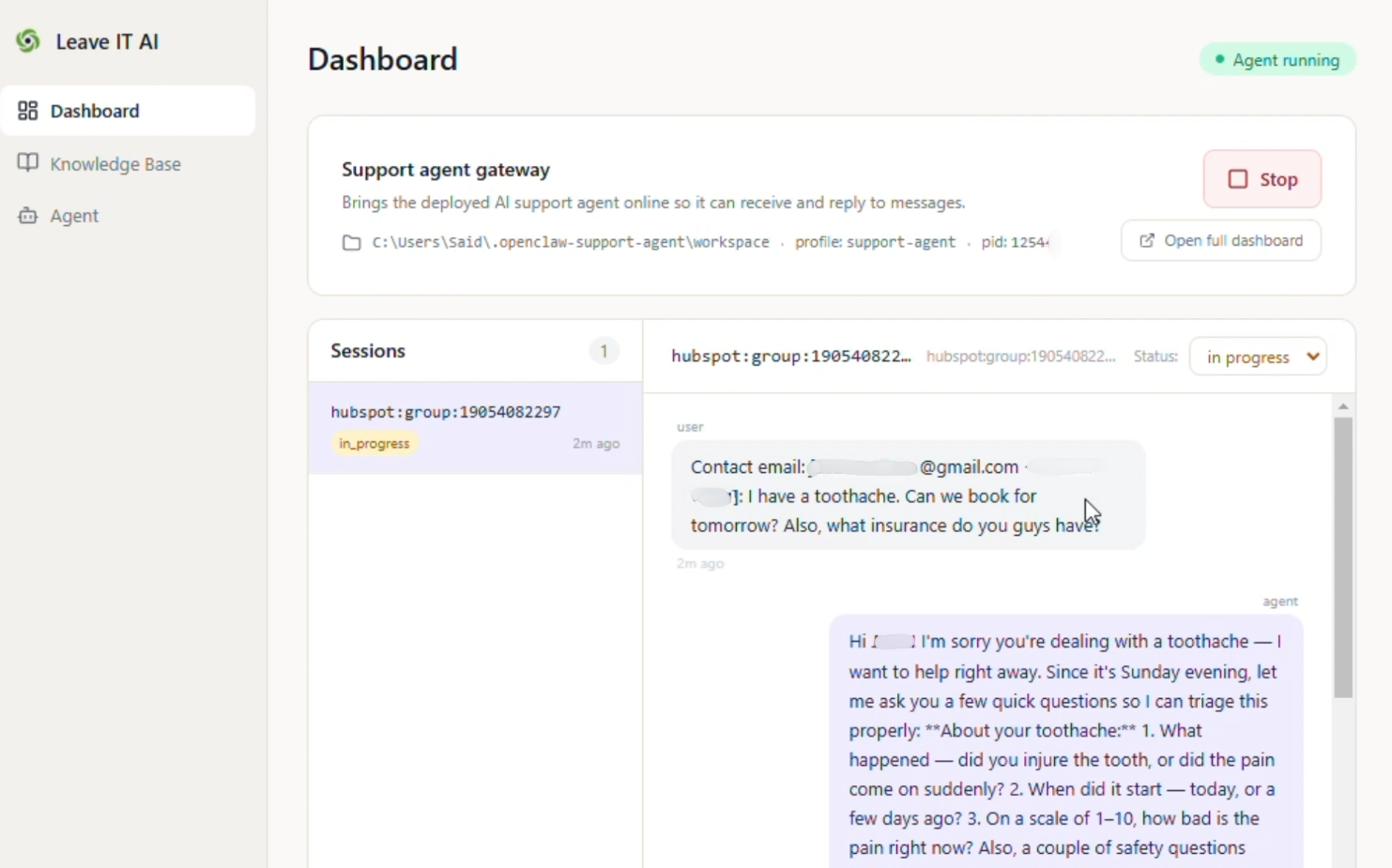Select the hubspot:group:19054082297 session
Image resolution: width=1392 pixels, height=868 pixels.
click(475, 428)
